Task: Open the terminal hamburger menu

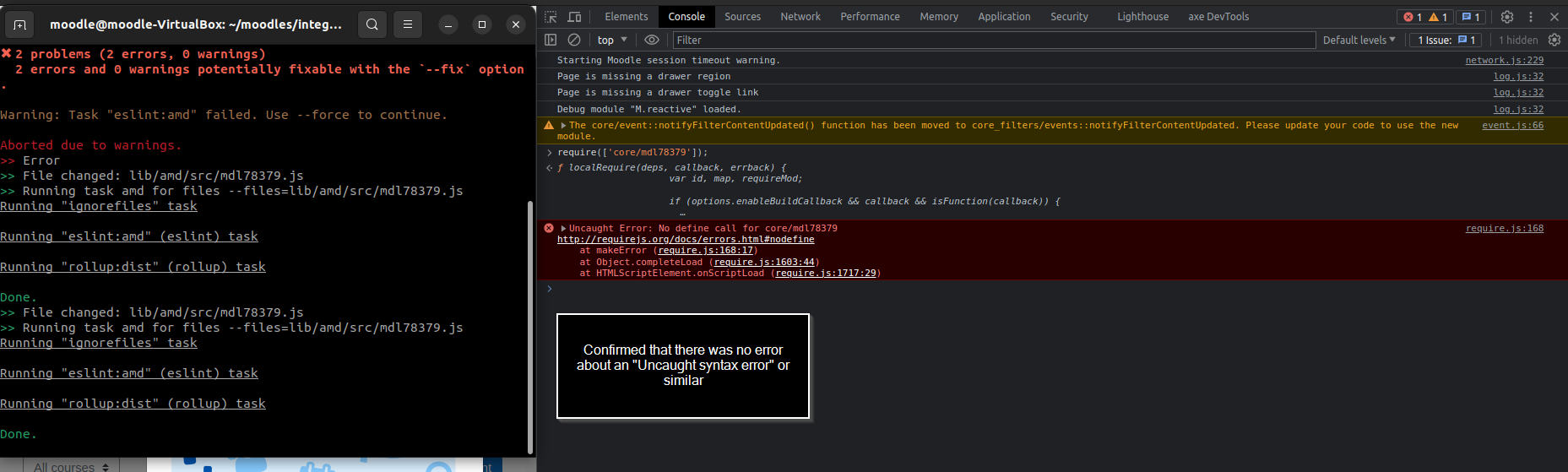Action: (x=408, y=24)
